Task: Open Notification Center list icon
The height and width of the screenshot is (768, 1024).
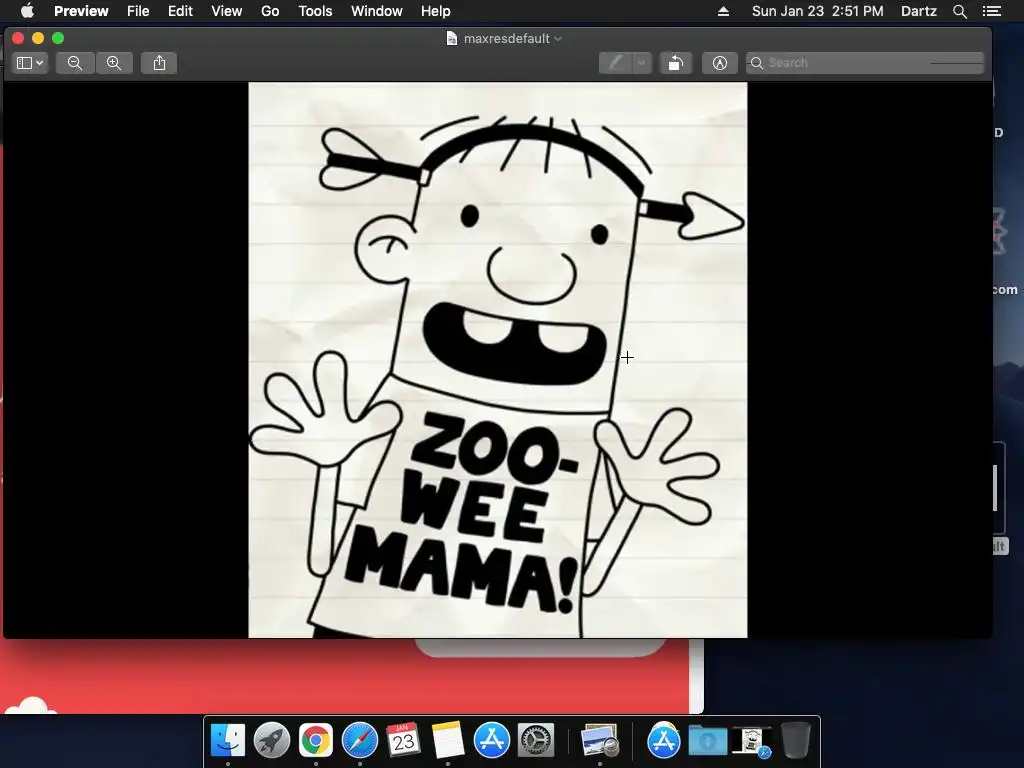Action: point(992,11)
